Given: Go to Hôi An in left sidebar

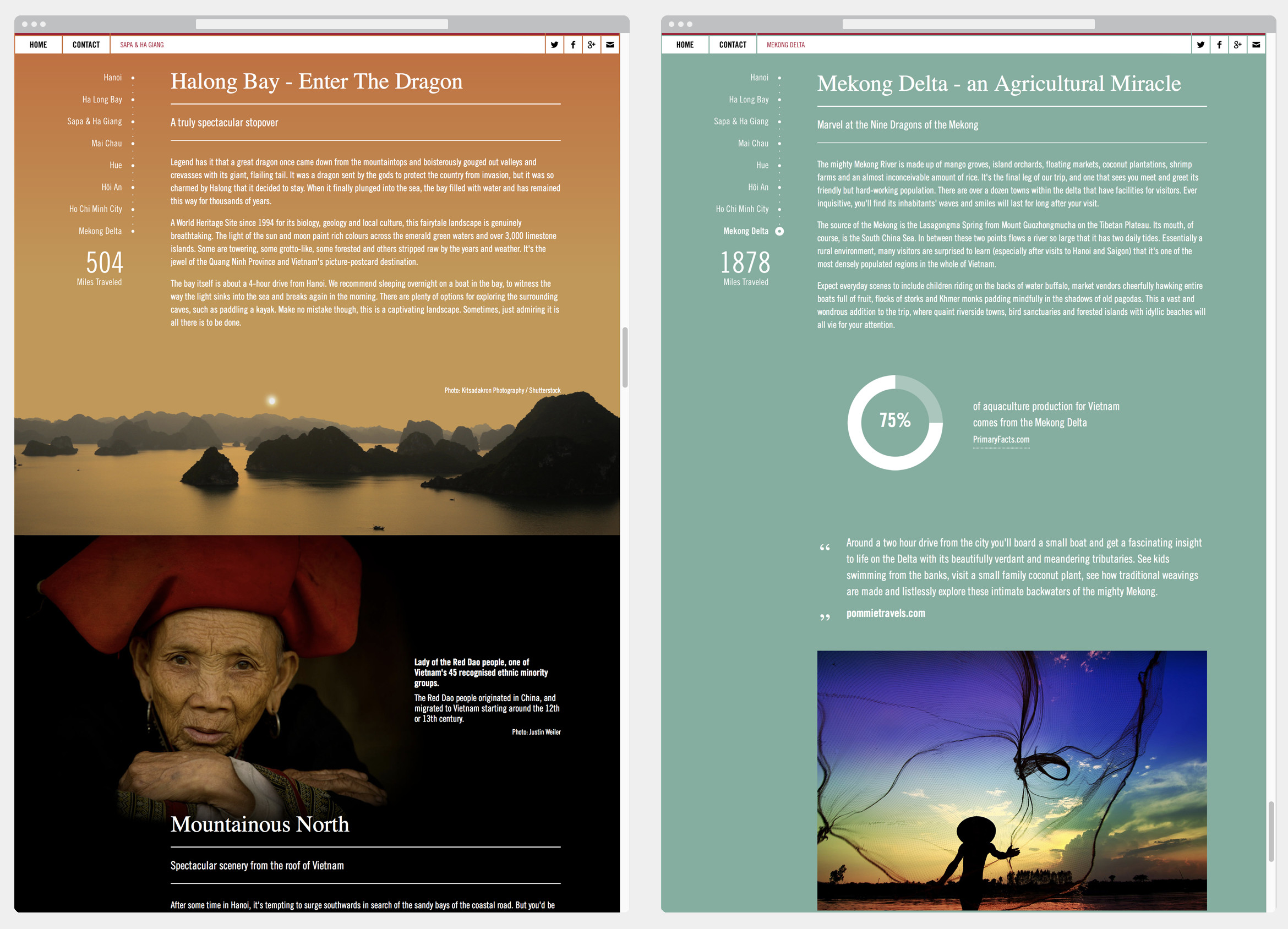Looking at the screenshot, I should click(x=112, y=187).
